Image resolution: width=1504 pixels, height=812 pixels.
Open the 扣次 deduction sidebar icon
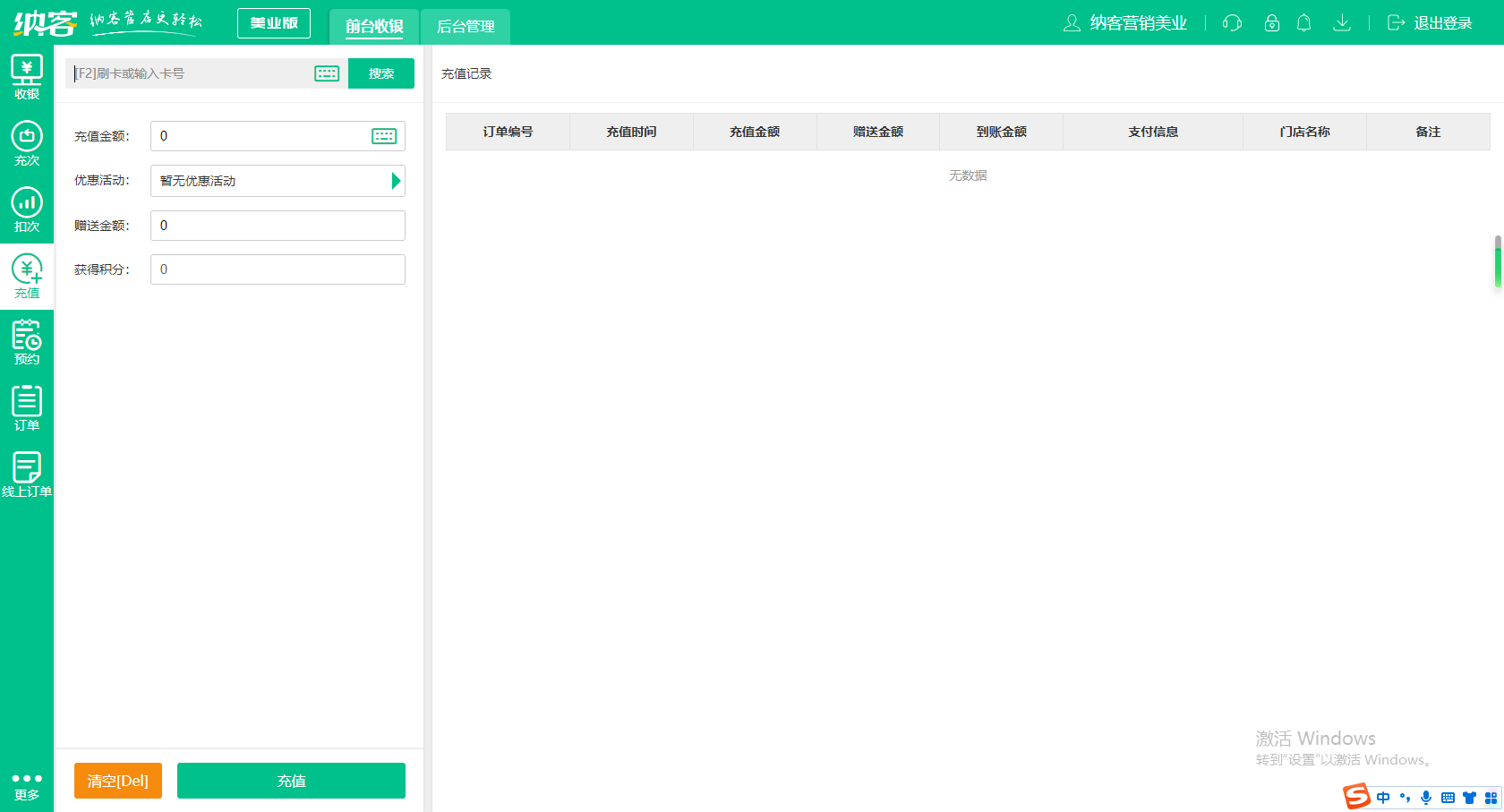tap(27, 209)
